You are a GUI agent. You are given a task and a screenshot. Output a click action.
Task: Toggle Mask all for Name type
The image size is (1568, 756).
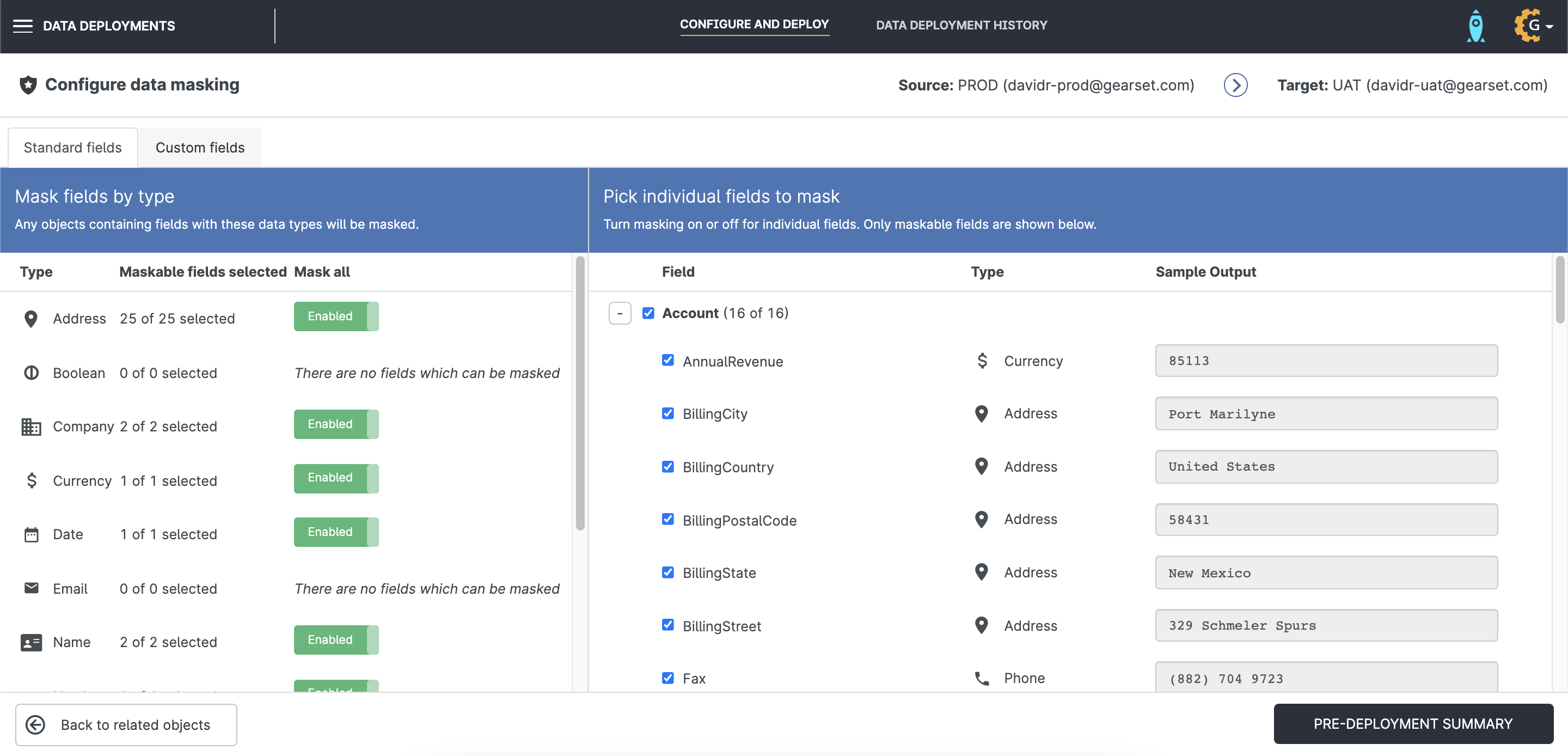tap(336, 639)
